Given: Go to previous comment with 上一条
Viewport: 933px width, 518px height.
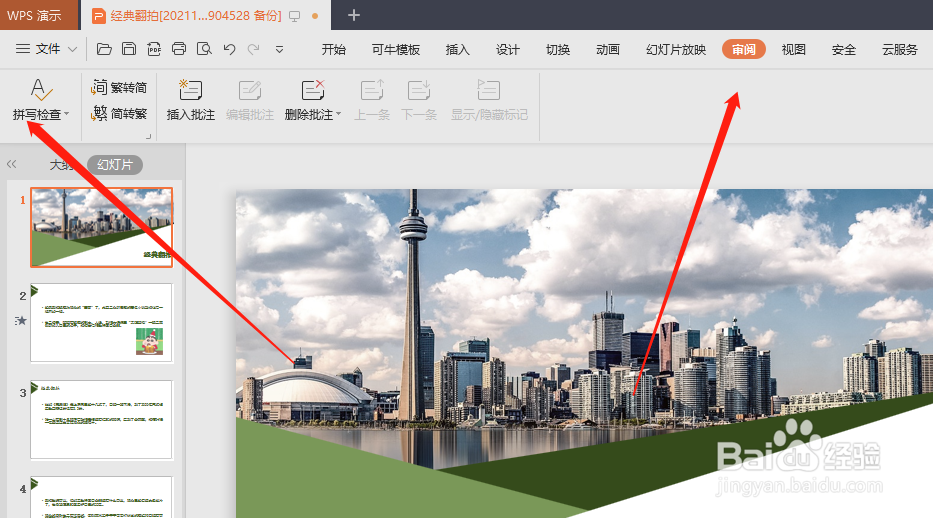Looking at the screenshot, I should pyautogui.click(x=372, y=100).
